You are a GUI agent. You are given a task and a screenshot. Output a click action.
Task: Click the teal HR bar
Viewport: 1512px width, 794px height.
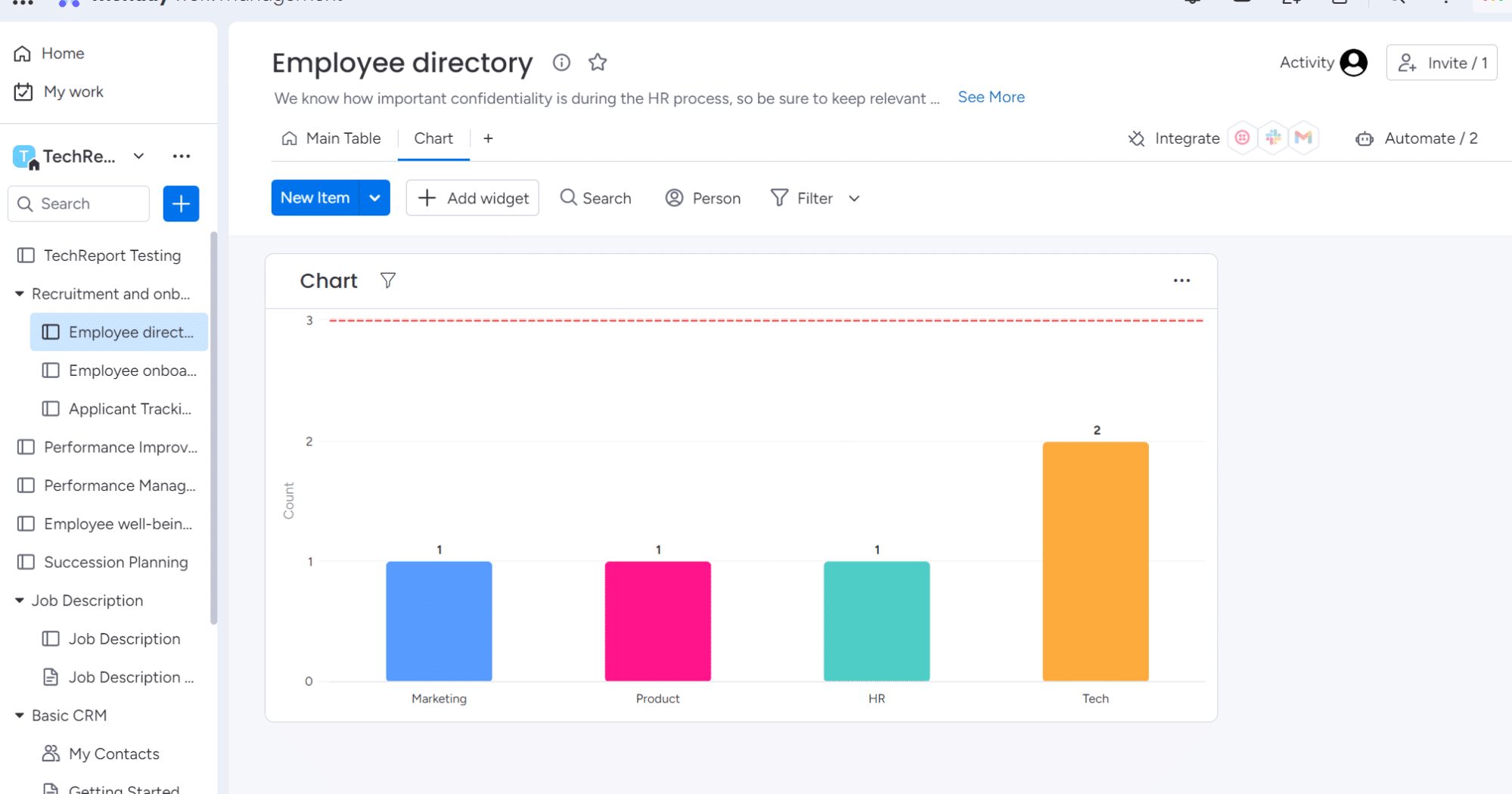click(x=877, y=621)
